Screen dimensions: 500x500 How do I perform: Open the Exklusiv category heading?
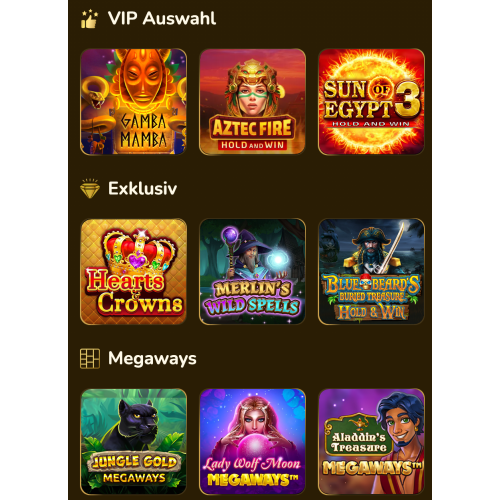pyautogui.click(x=142, y=188)
